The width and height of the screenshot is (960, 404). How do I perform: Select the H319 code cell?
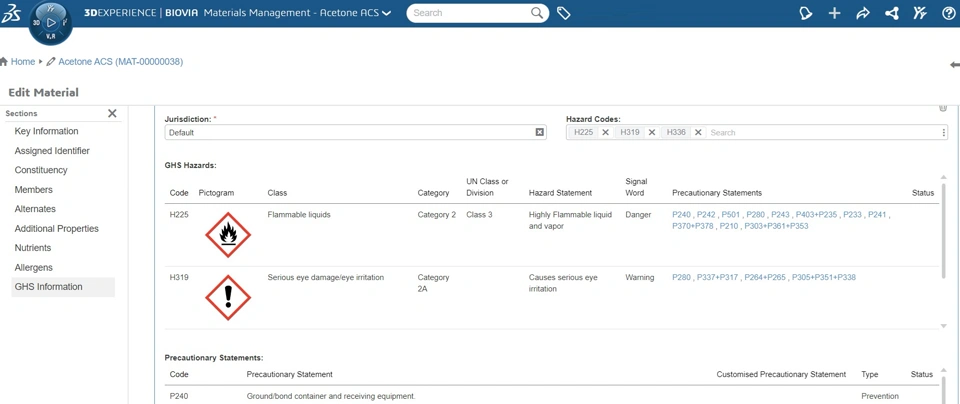179,277
